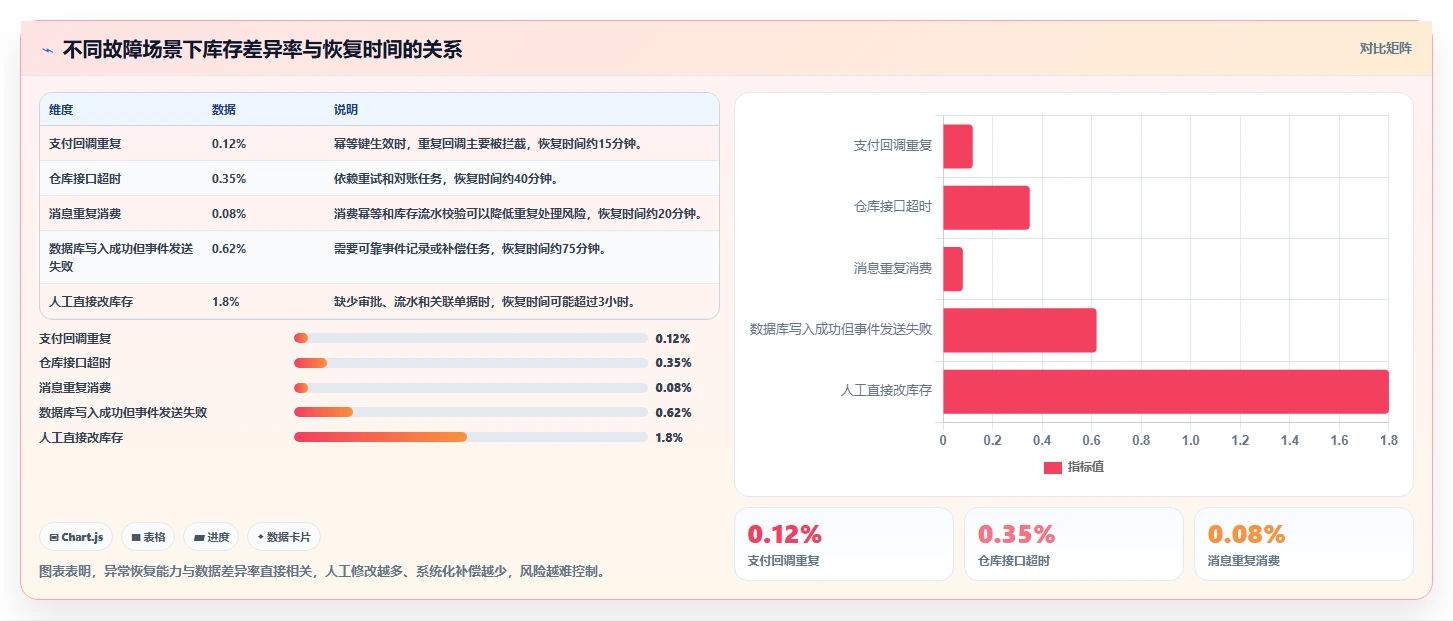Screen dimensions: 1453x621
Task: Click the 对比矩阵 label in the header
Action: (x=1385, y=48)
